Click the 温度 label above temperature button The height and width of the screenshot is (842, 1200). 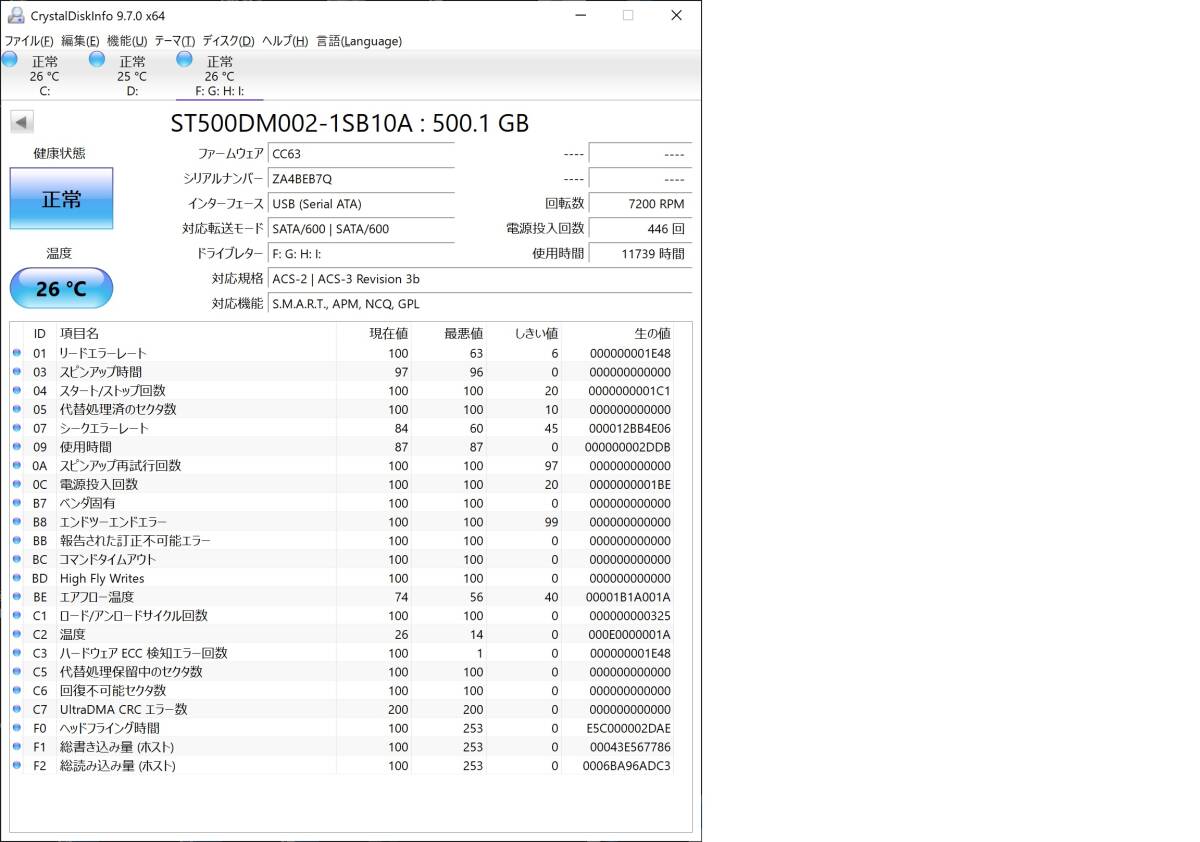tap(59, 253)
